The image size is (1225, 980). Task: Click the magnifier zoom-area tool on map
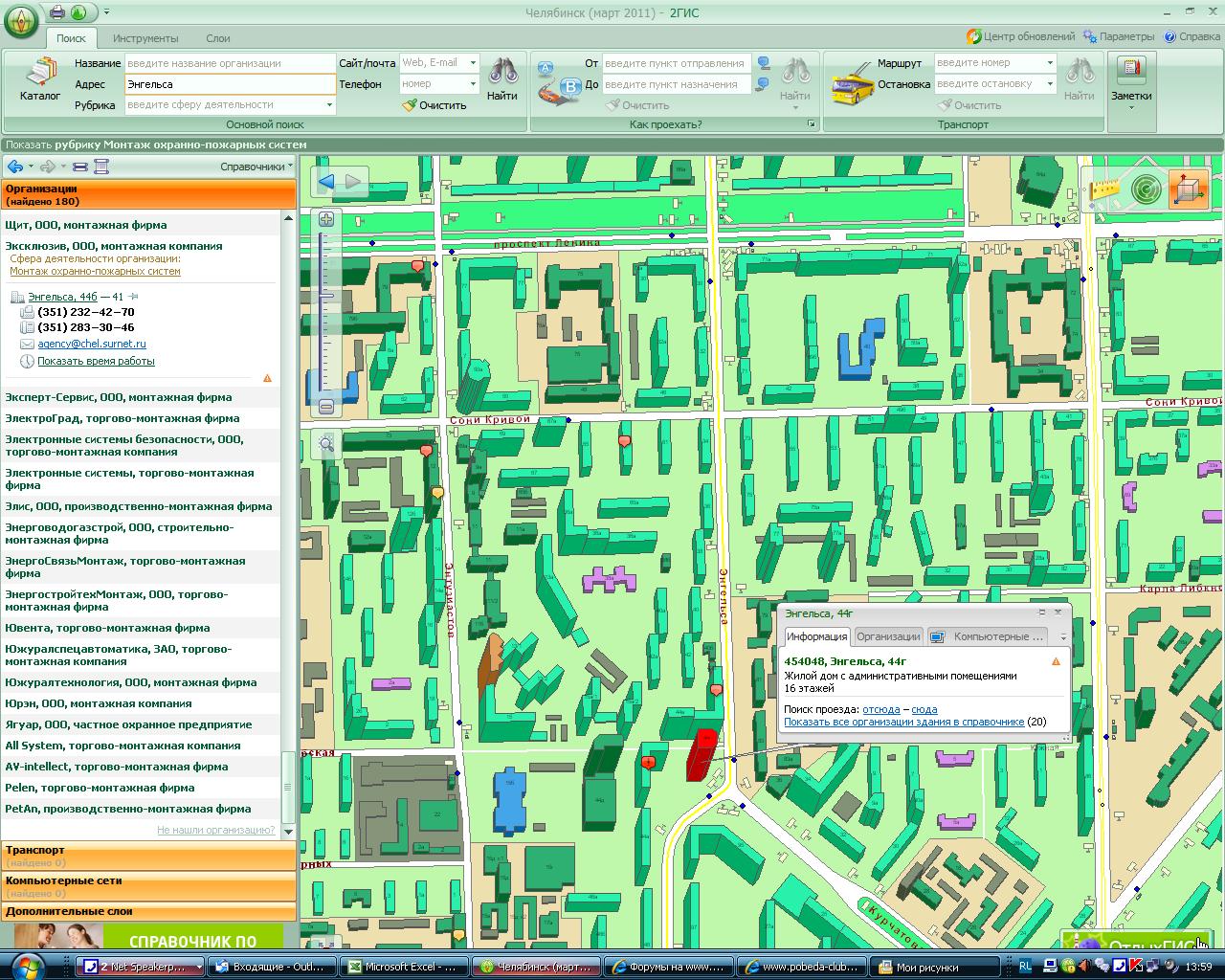pos(326,443)
